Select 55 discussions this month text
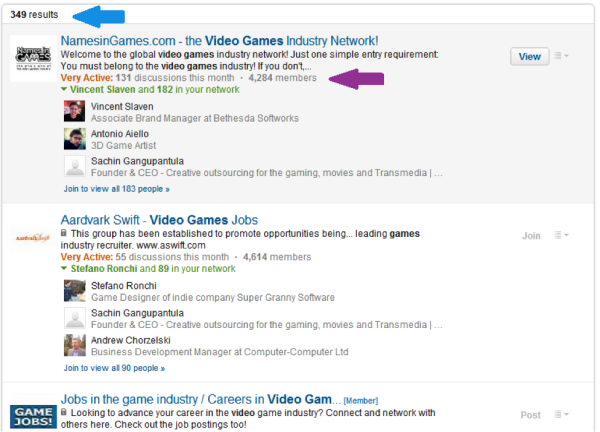The width and height of the screenshot is (600, 432). (x=172, y=257)
